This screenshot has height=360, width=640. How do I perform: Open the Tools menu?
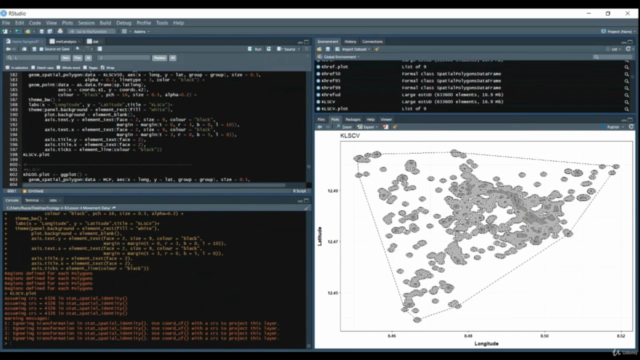click(x=162, y=23)
